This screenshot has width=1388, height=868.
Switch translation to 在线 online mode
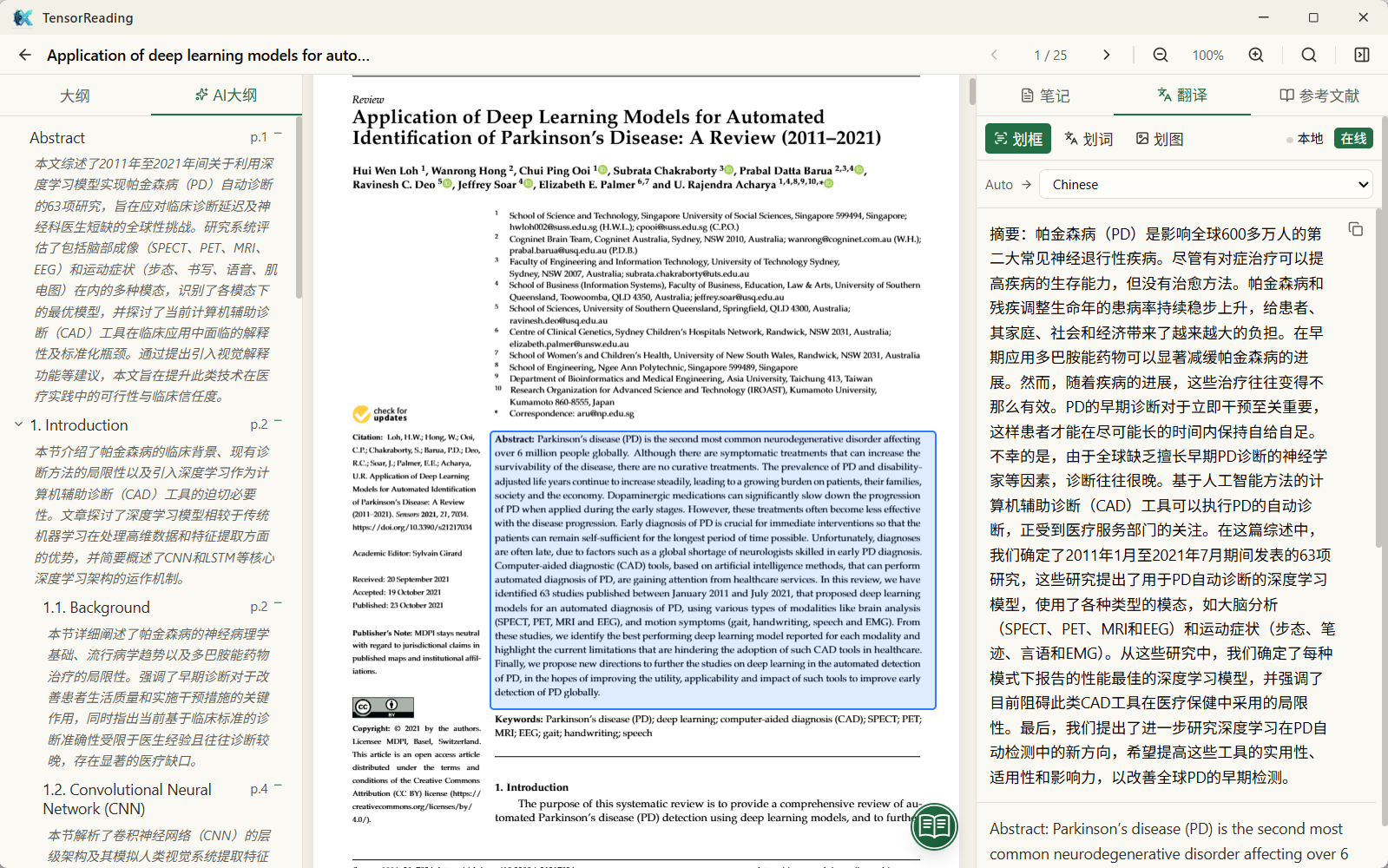coord(1353,139)
